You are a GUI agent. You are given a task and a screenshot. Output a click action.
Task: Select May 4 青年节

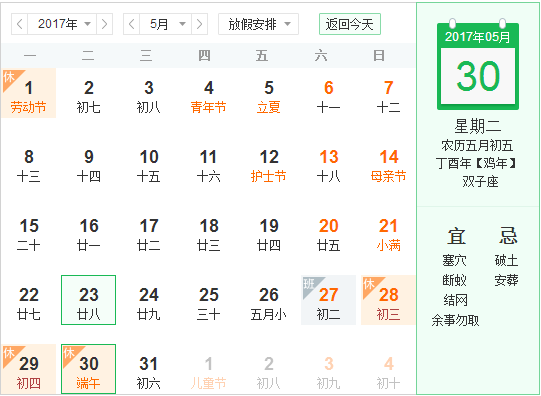(x=209, y=93)
